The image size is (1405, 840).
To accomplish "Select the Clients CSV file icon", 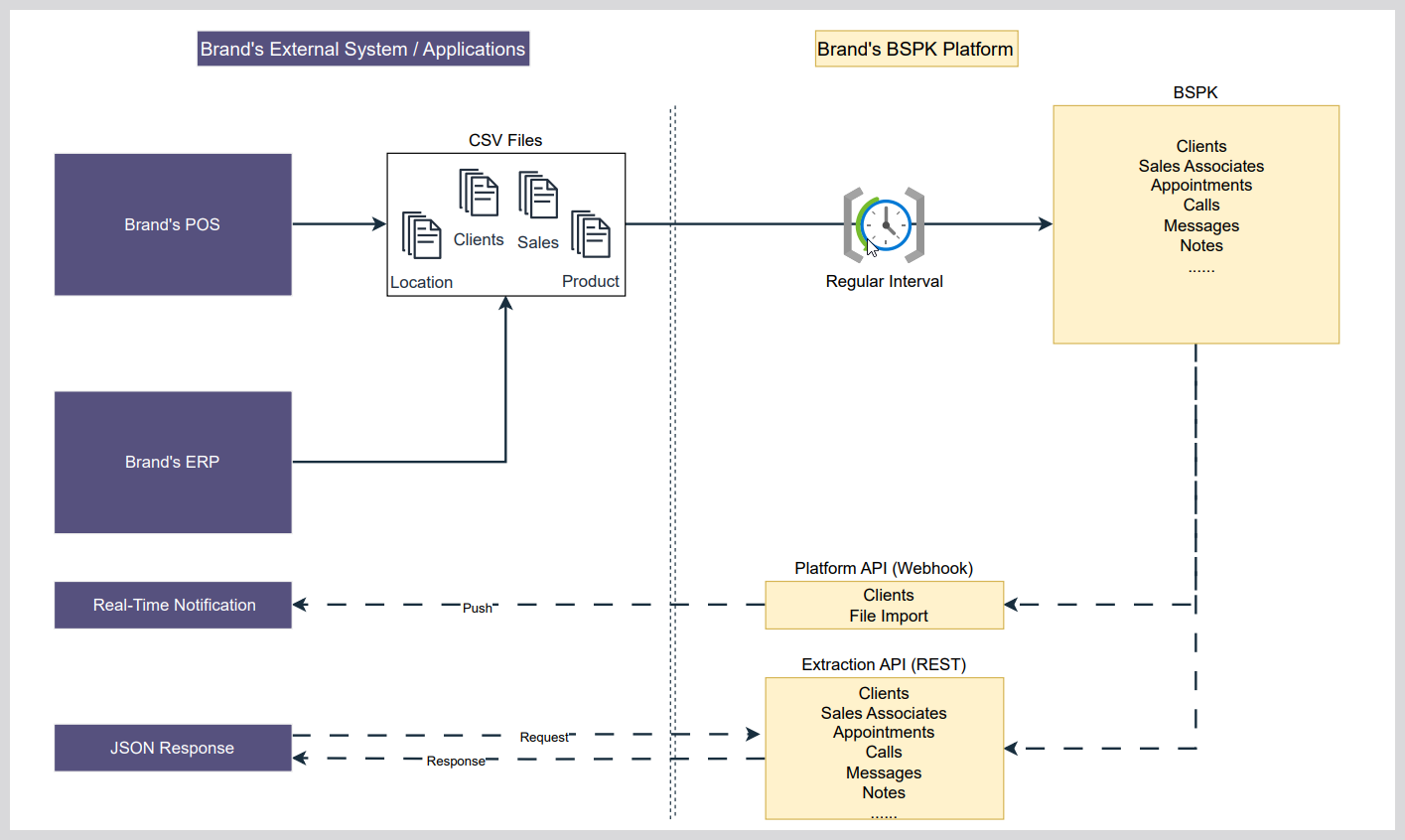I will pos(479,194).
